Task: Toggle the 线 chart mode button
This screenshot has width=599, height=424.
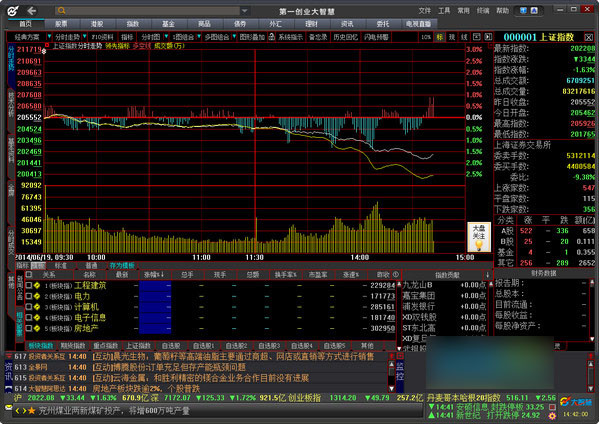Action: (x=464, y=37)
